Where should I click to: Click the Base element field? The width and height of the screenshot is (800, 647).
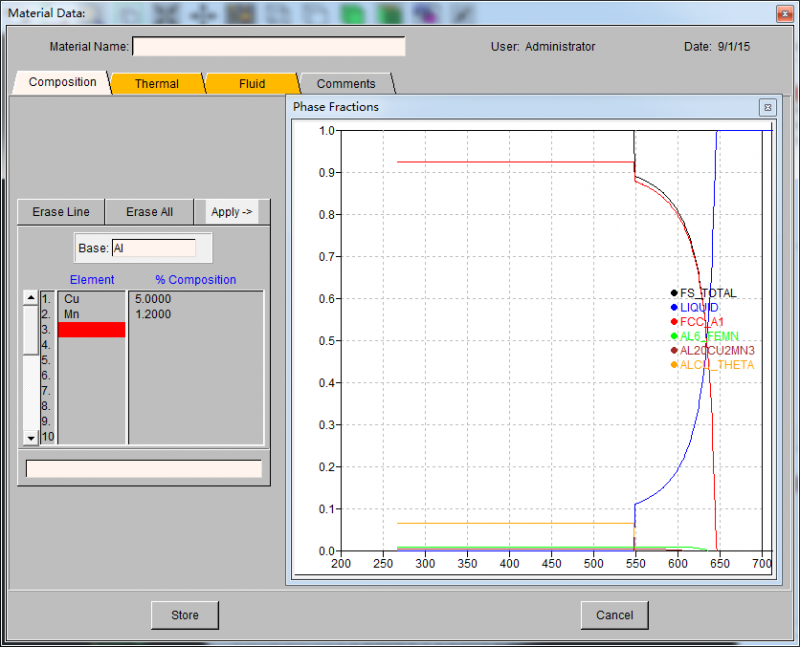pos(153,248)
